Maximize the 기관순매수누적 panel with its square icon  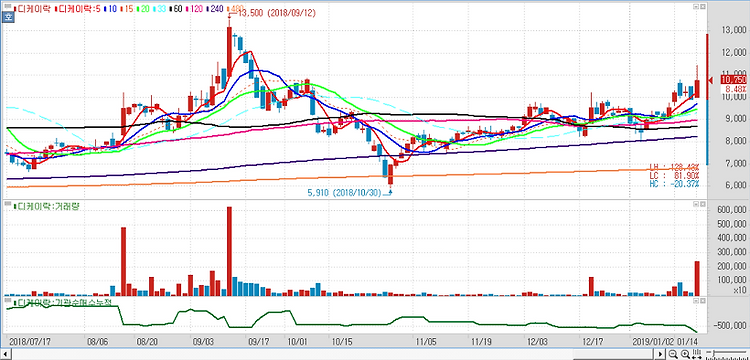703,300
